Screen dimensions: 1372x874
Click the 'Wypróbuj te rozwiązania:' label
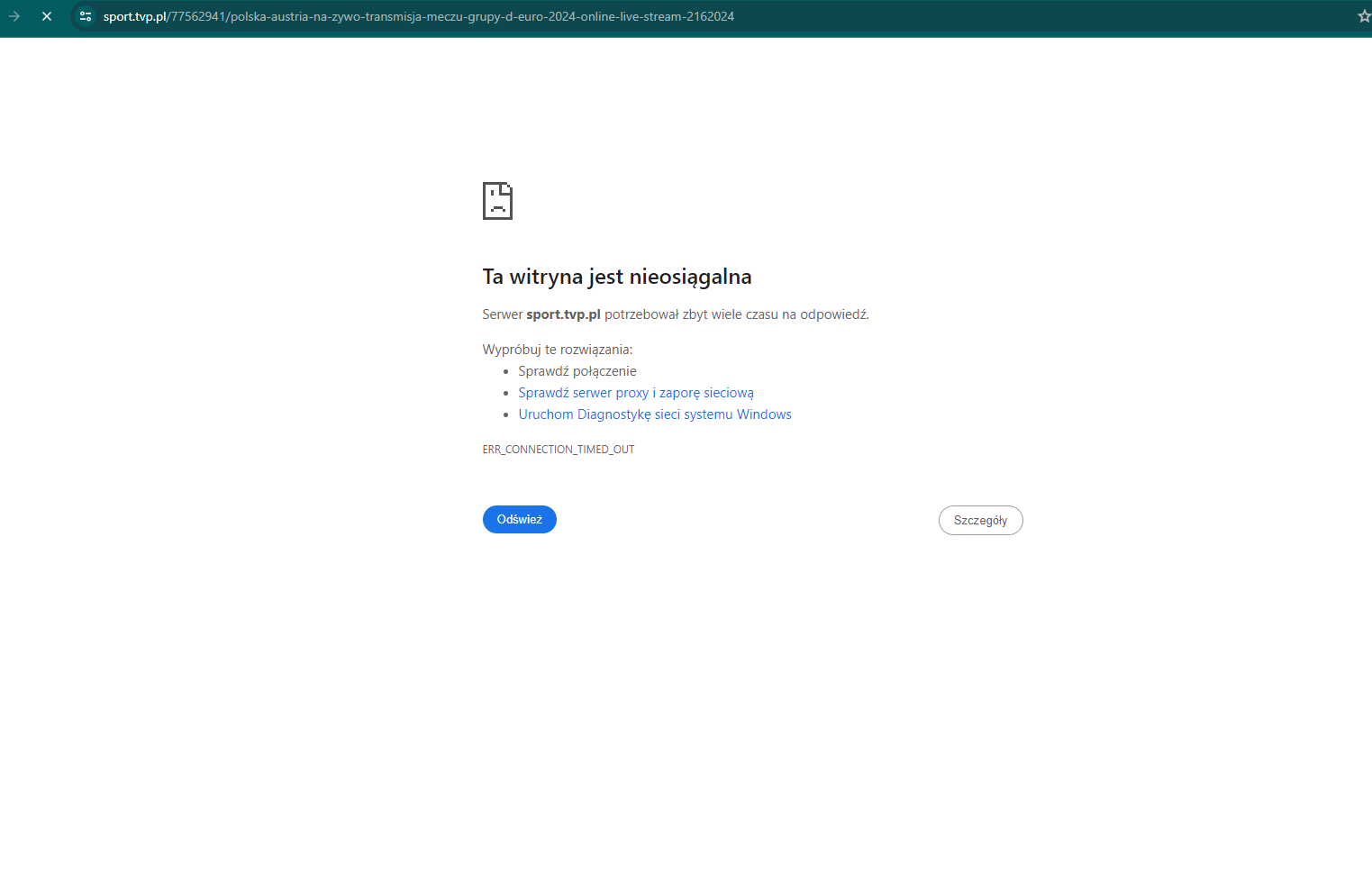(557, 350)
